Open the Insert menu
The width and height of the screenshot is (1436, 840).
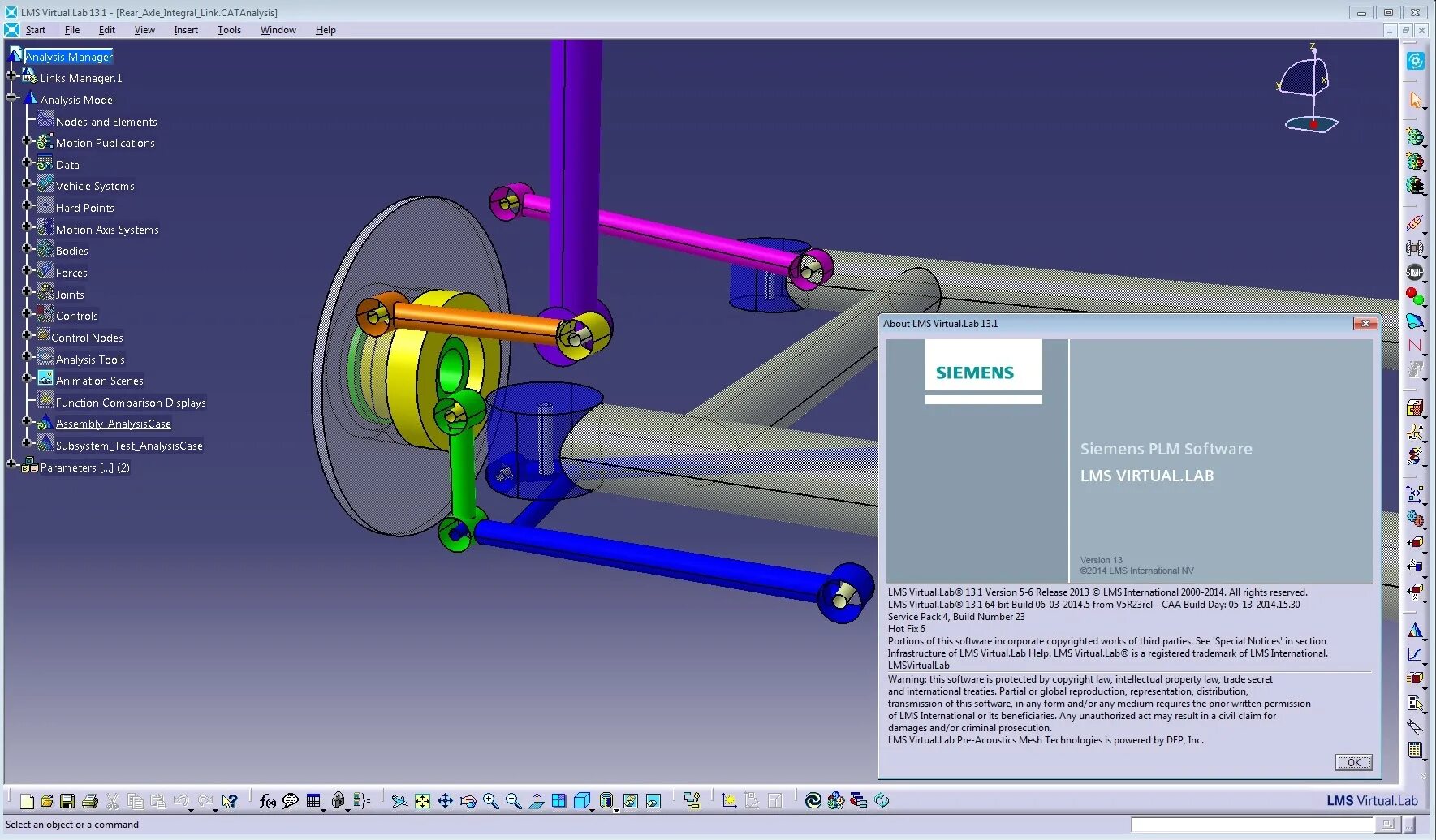186,30
